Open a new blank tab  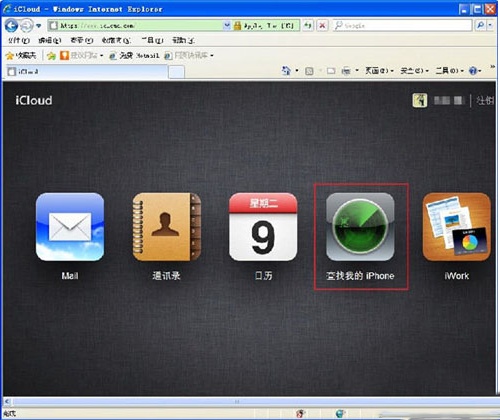[176, 72]
